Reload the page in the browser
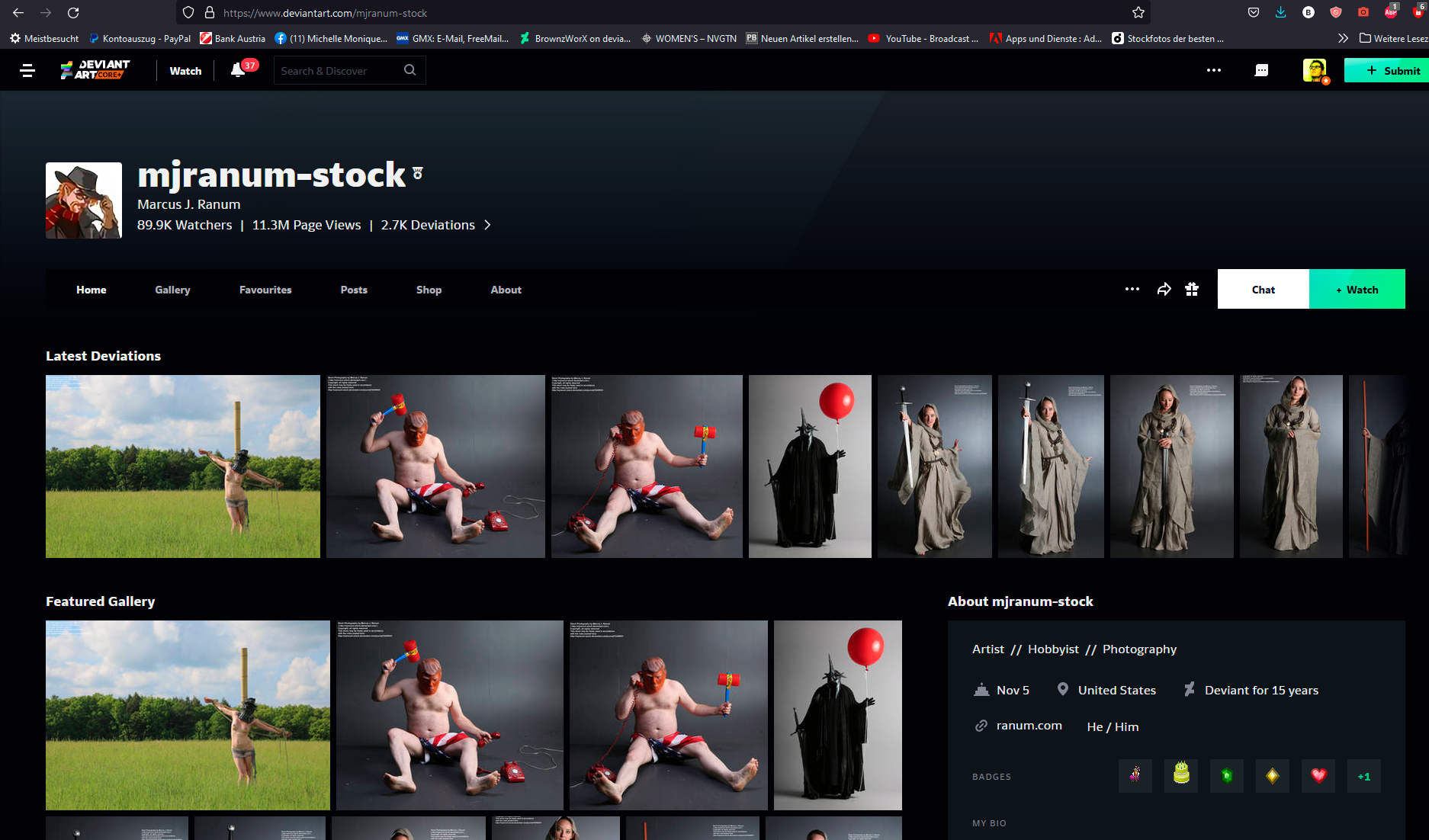1429x840 pixels. [x=73, y=12]
